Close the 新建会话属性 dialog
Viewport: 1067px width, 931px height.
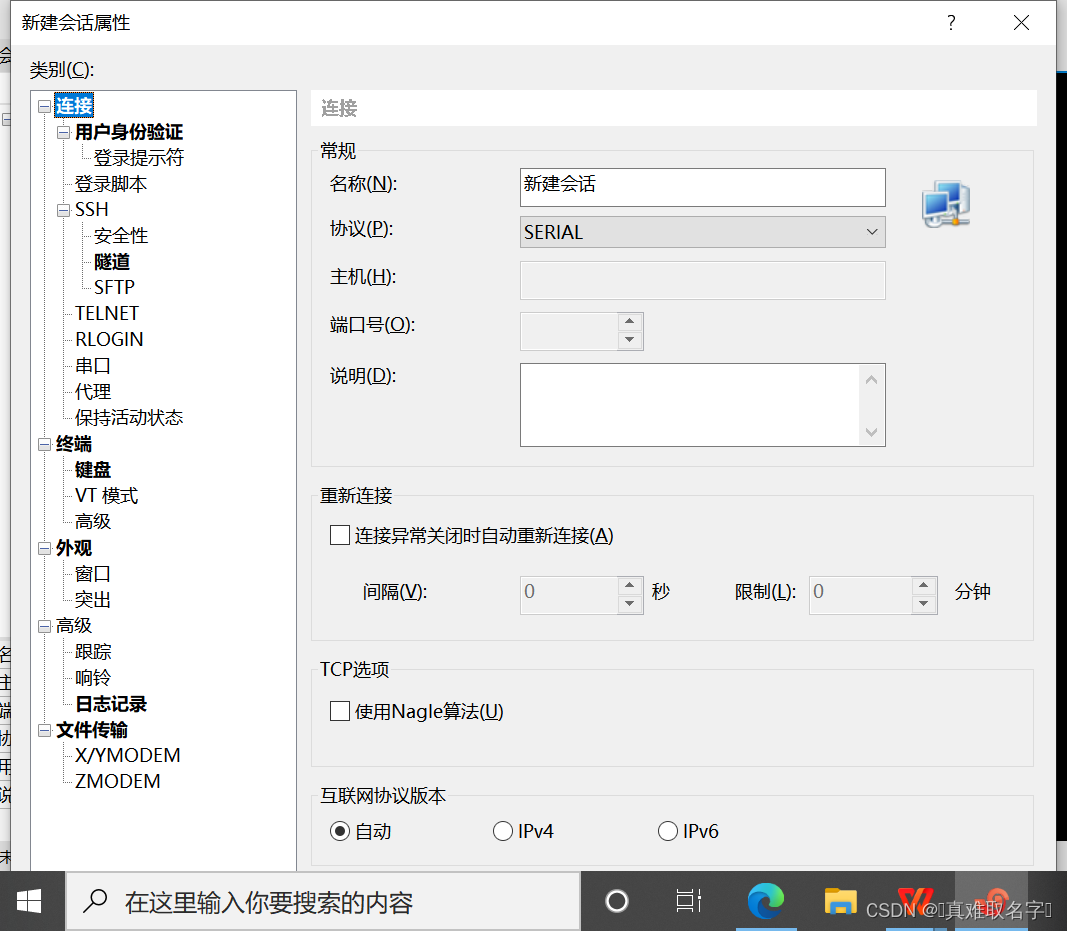point(1021,22)
